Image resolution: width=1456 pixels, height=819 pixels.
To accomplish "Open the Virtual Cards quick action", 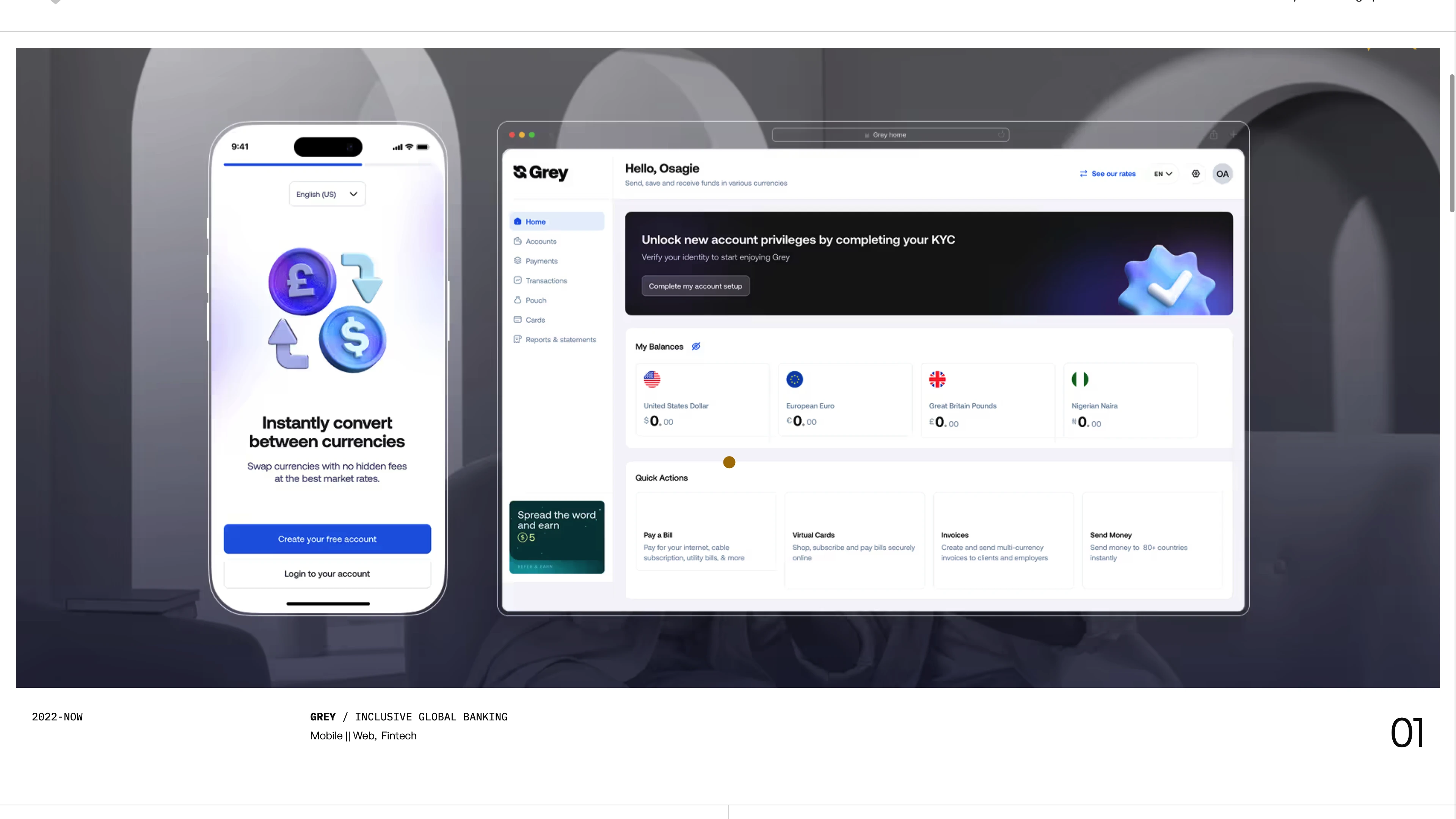I will 855,540.
